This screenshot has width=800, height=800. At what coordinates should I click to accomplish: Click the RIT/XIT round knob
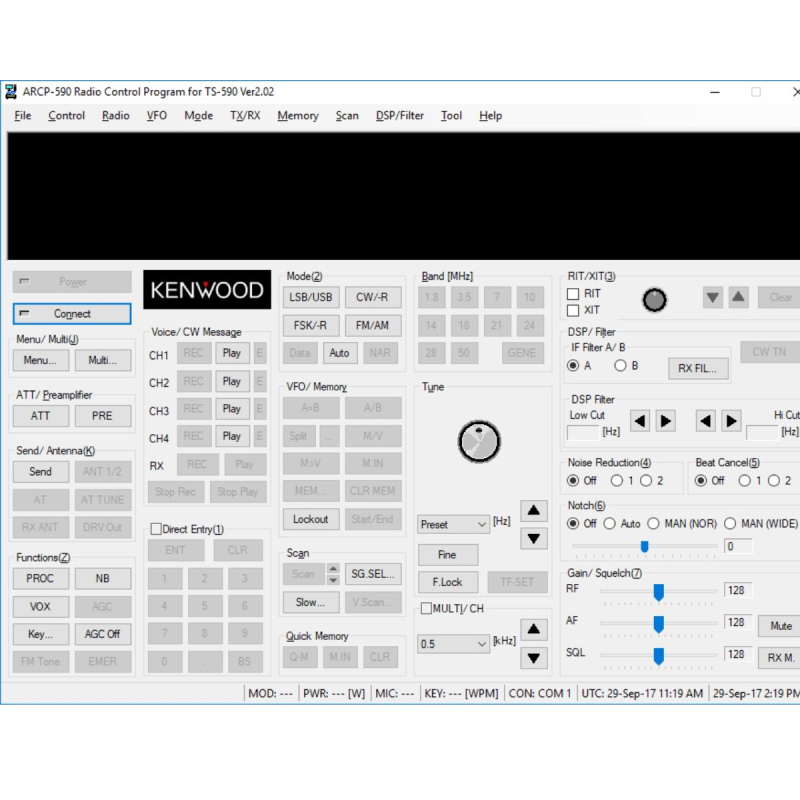tap(654, 300)
